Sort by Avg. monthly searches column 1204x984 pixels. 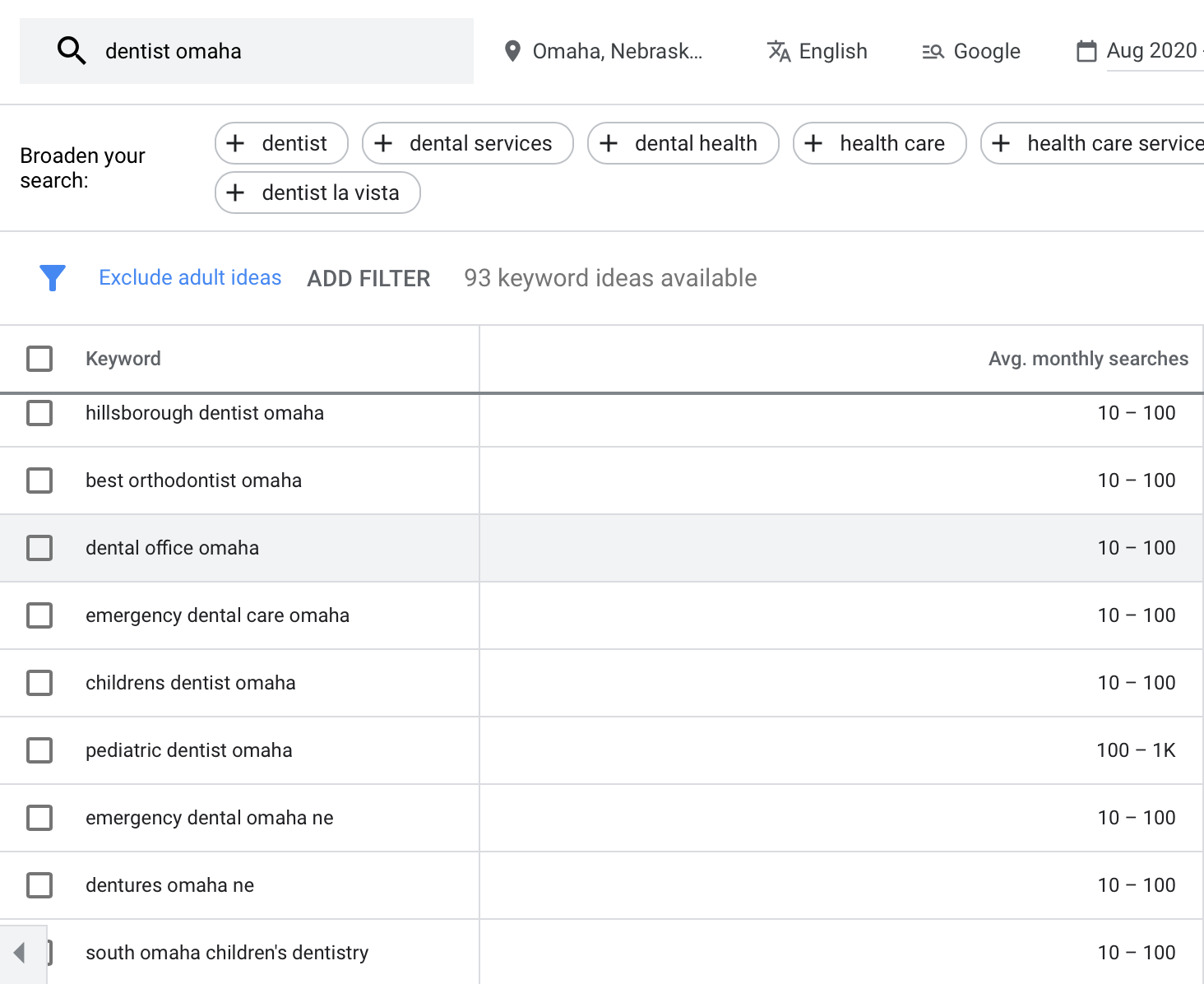1087,359
